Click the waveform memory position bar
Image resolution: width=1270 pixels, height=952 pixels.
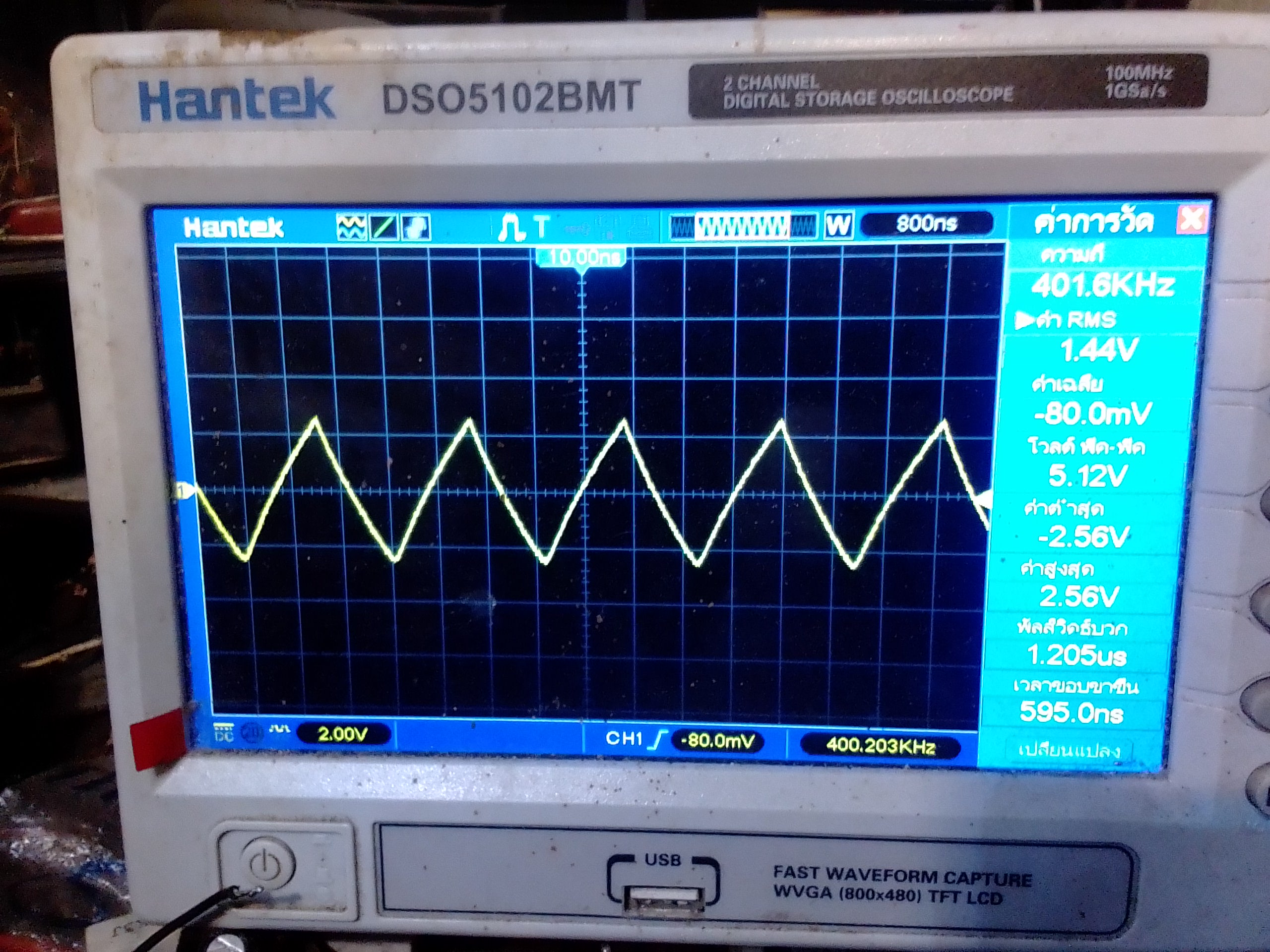[745, 226]
